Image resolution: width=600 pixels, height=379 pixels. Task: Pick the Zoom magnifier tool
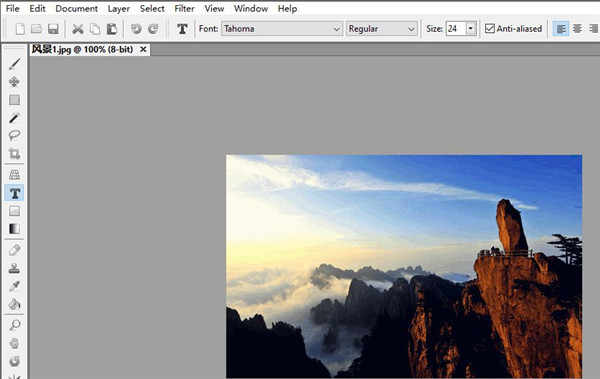click(x=15, y=325)
